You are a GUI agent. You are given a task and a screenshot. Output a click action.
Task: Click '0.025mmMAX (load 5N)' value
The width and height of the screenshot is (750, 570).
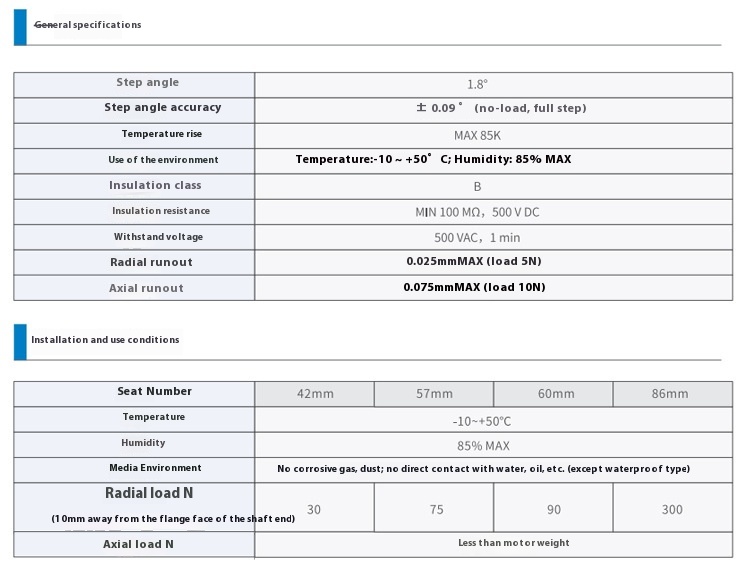point(474,261)
